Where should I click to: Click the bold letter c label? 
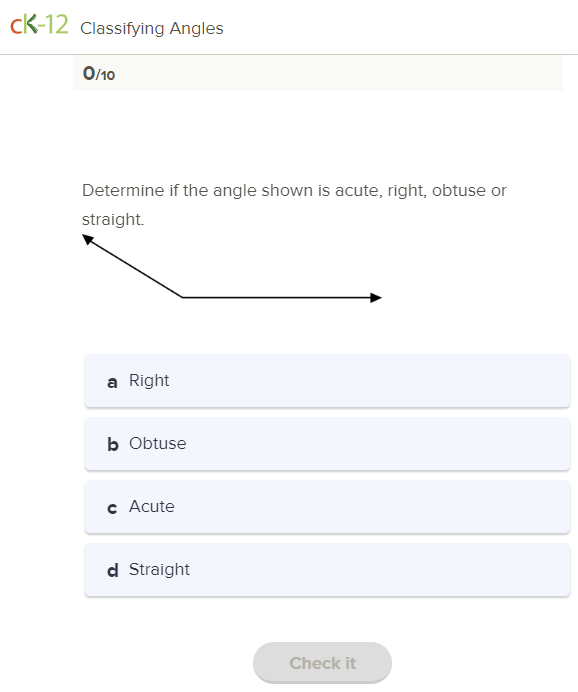coord(112,509)
